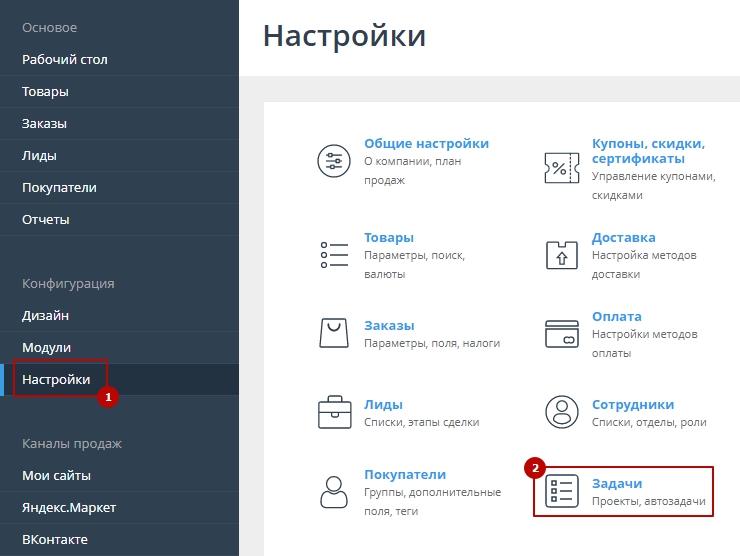Open Рабочий стол in the sidebar

pyautogui.click(x=65, y=59)
